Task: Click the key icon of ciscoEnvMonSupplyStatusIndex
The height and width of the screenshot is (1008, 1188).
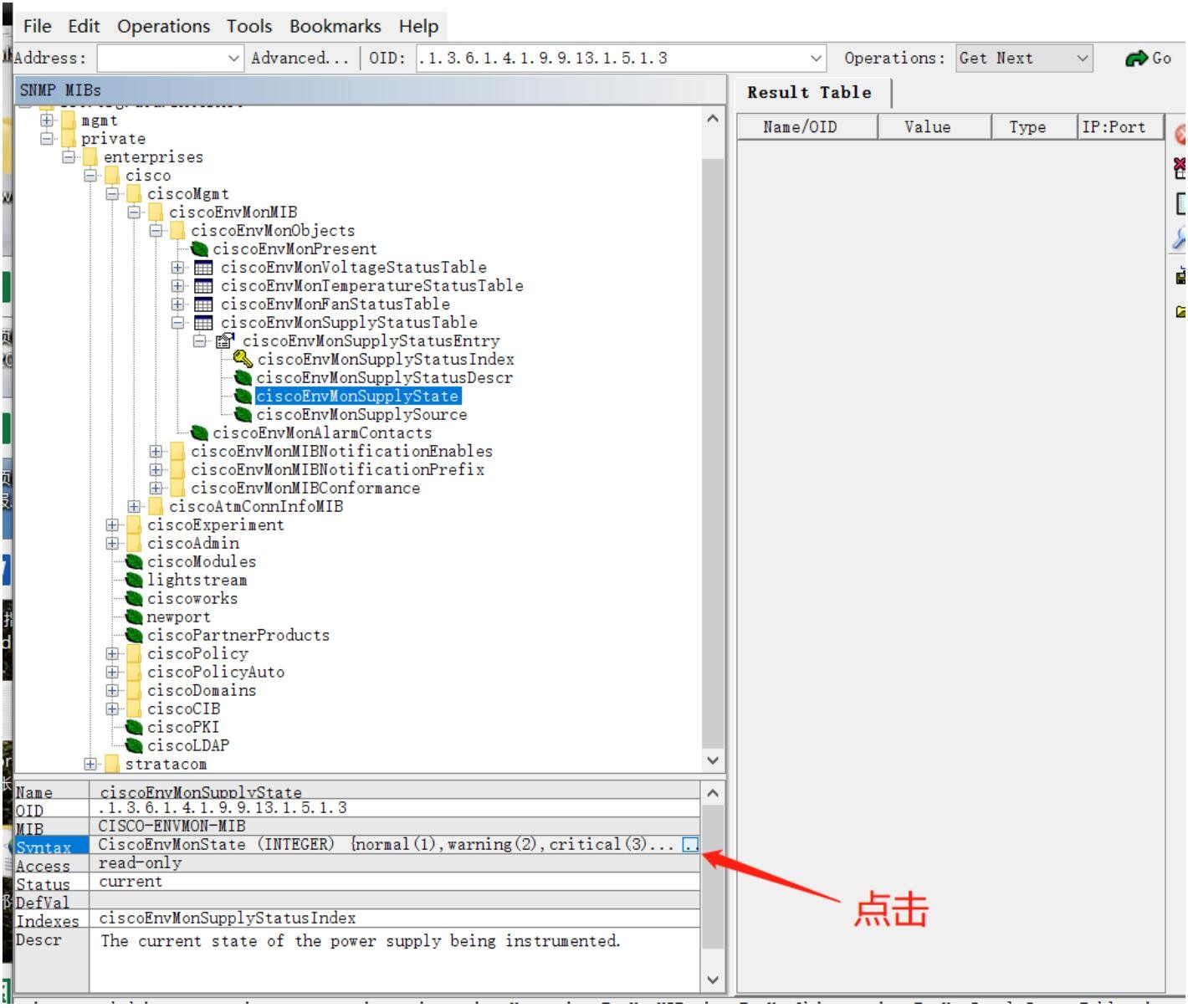Action: coord(243,360)
